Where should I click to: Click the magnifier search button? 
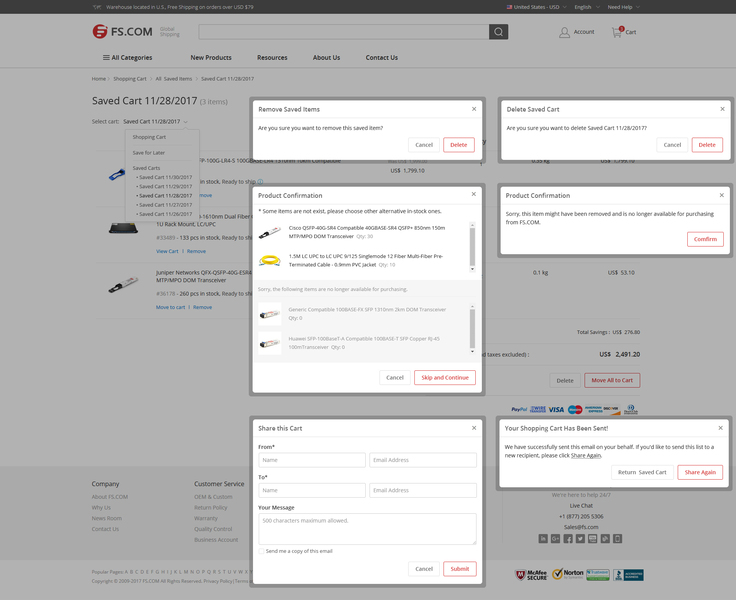(498, 32)
